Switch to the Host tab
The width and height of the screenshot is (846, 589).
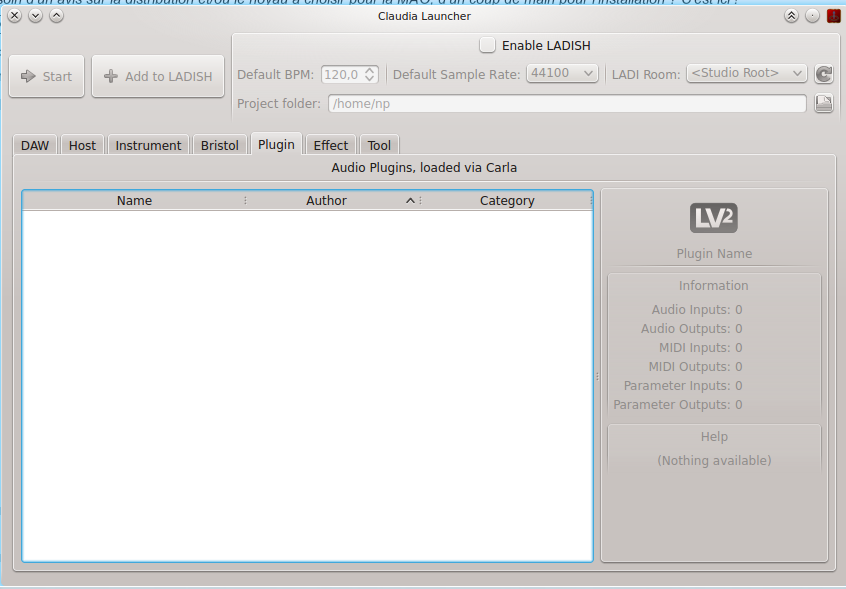83,145
